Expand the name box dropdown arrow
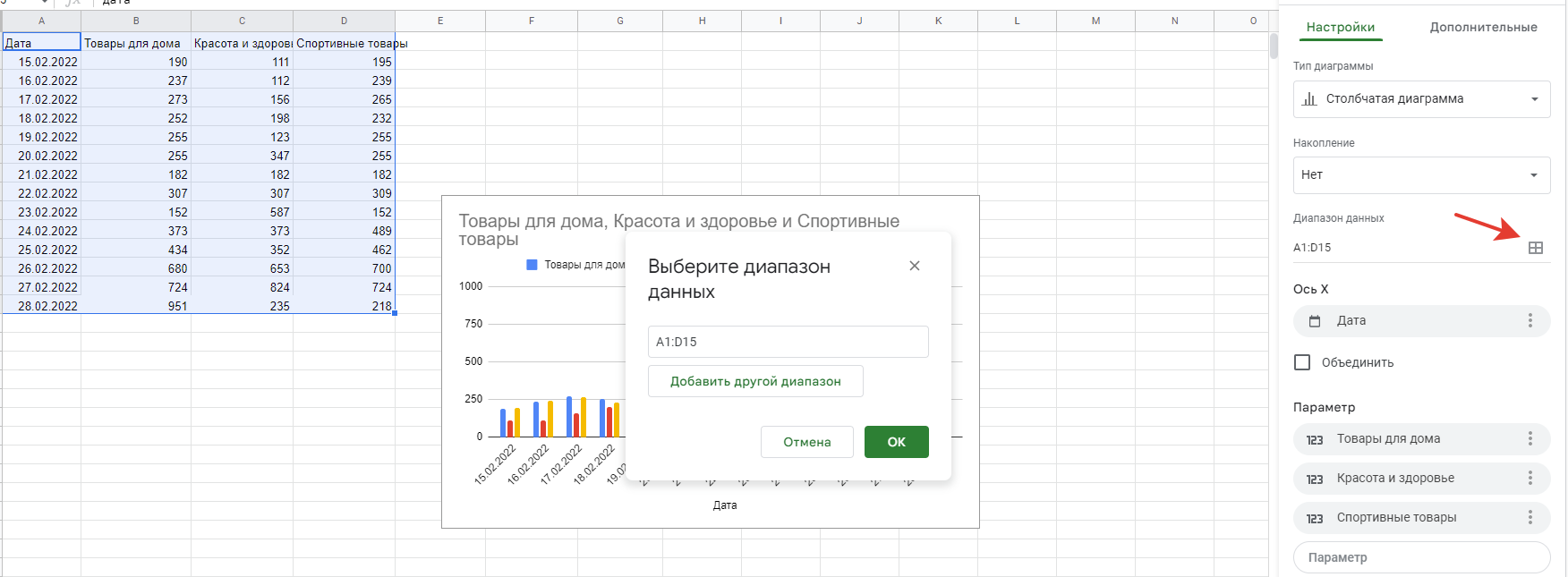The width and height of the screenshot is (1568, 577). point(42,3)
